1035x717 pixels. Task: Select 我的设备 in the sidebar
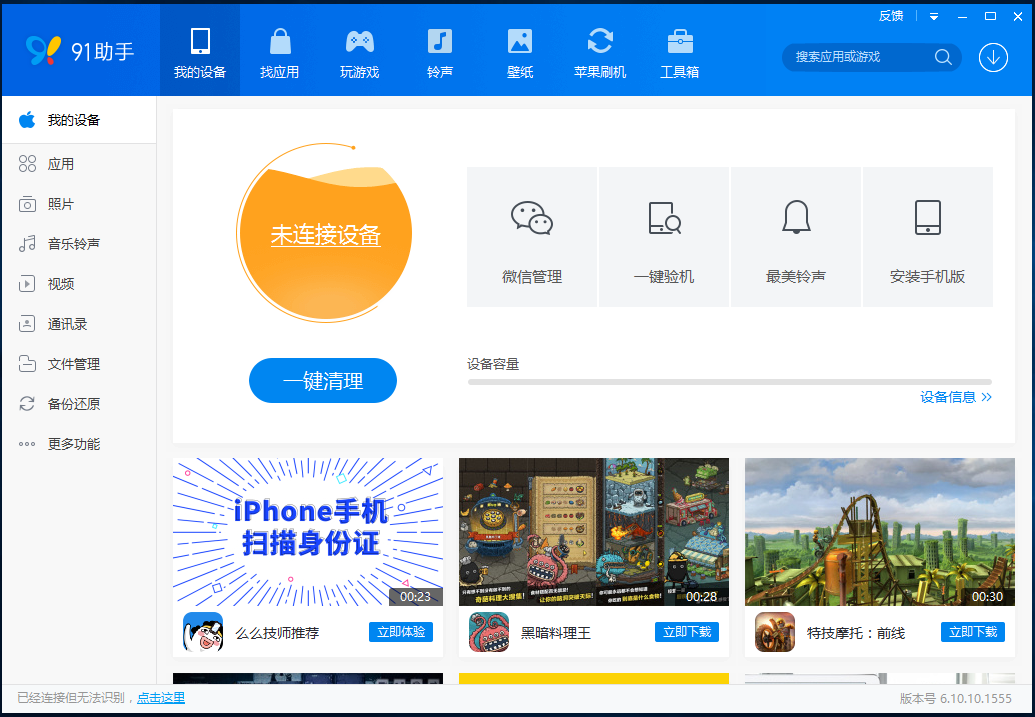coord(79,120)
